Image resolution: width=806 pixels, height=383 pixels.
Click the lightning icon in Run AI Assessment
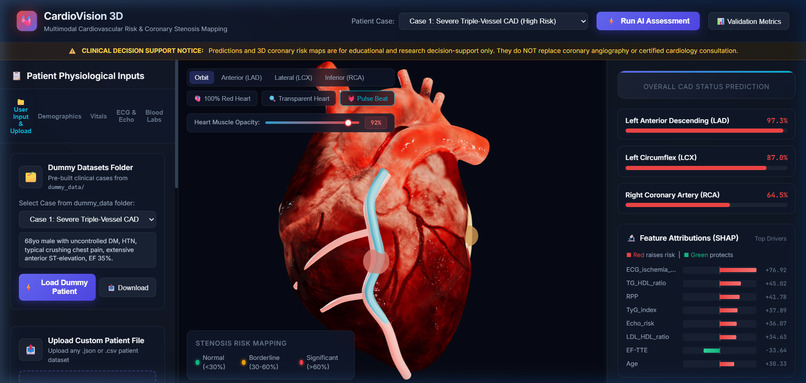point(611,22)
